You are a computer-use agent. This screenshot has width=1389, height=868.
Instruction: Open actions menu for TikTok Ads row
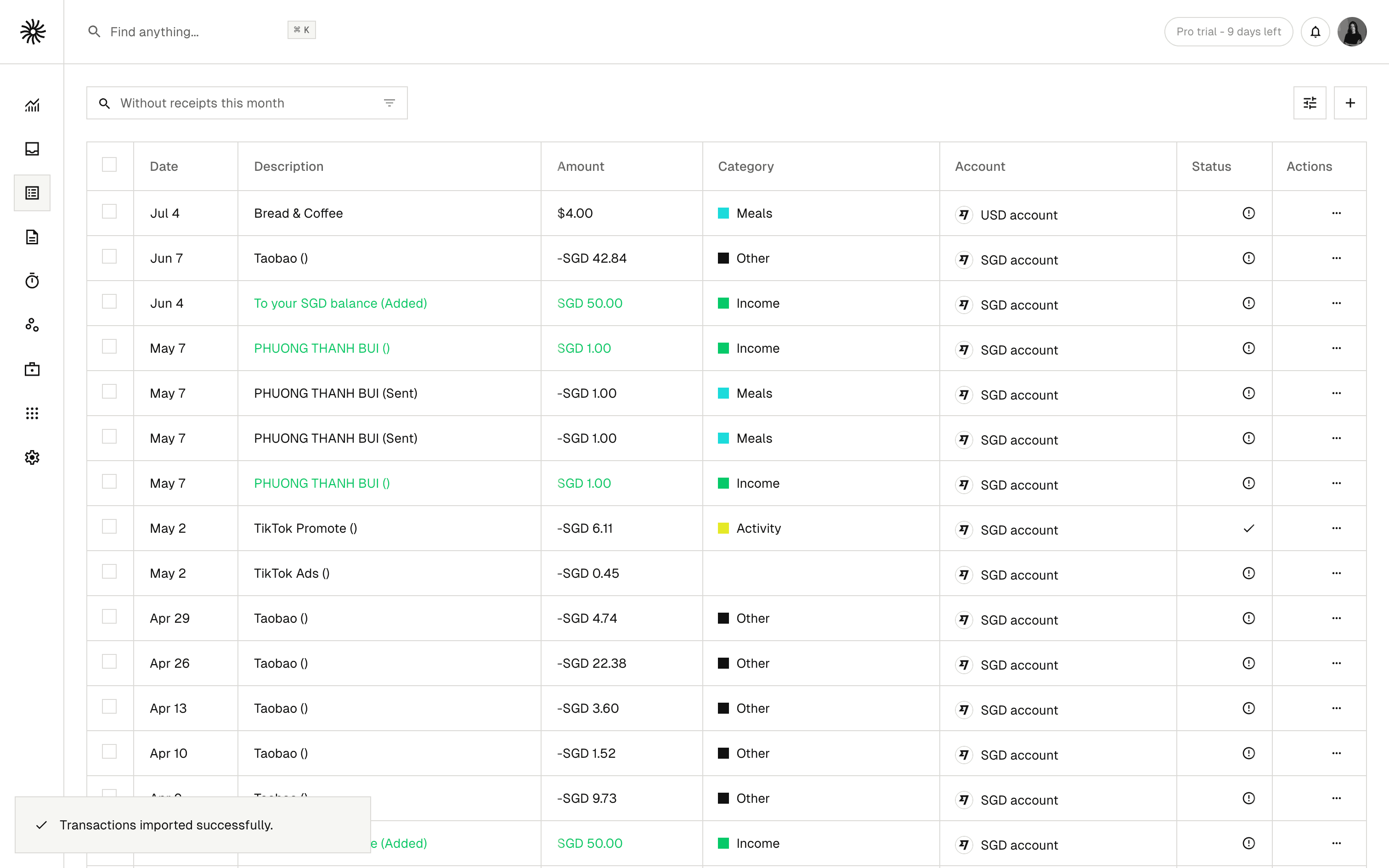point(1336,573)
